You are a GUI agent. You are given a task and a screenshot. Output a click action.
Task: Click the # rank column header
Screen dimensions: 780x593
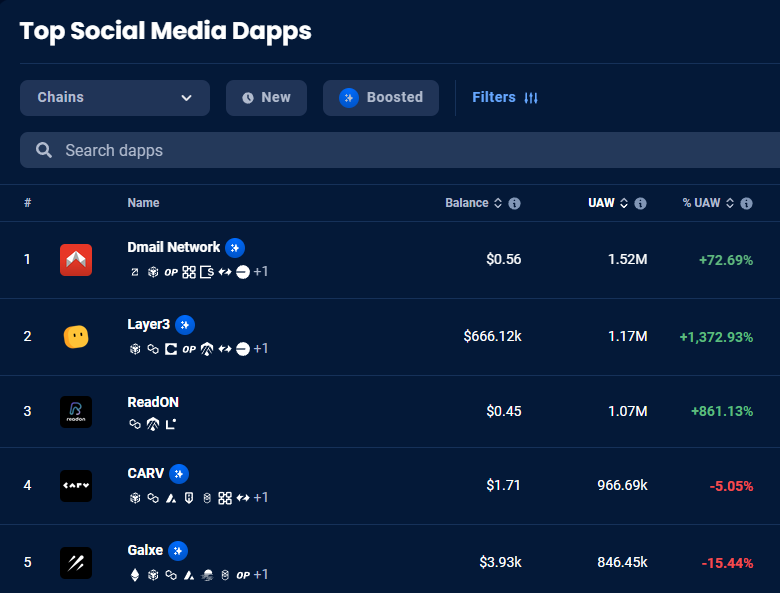(x=28, y=203)
